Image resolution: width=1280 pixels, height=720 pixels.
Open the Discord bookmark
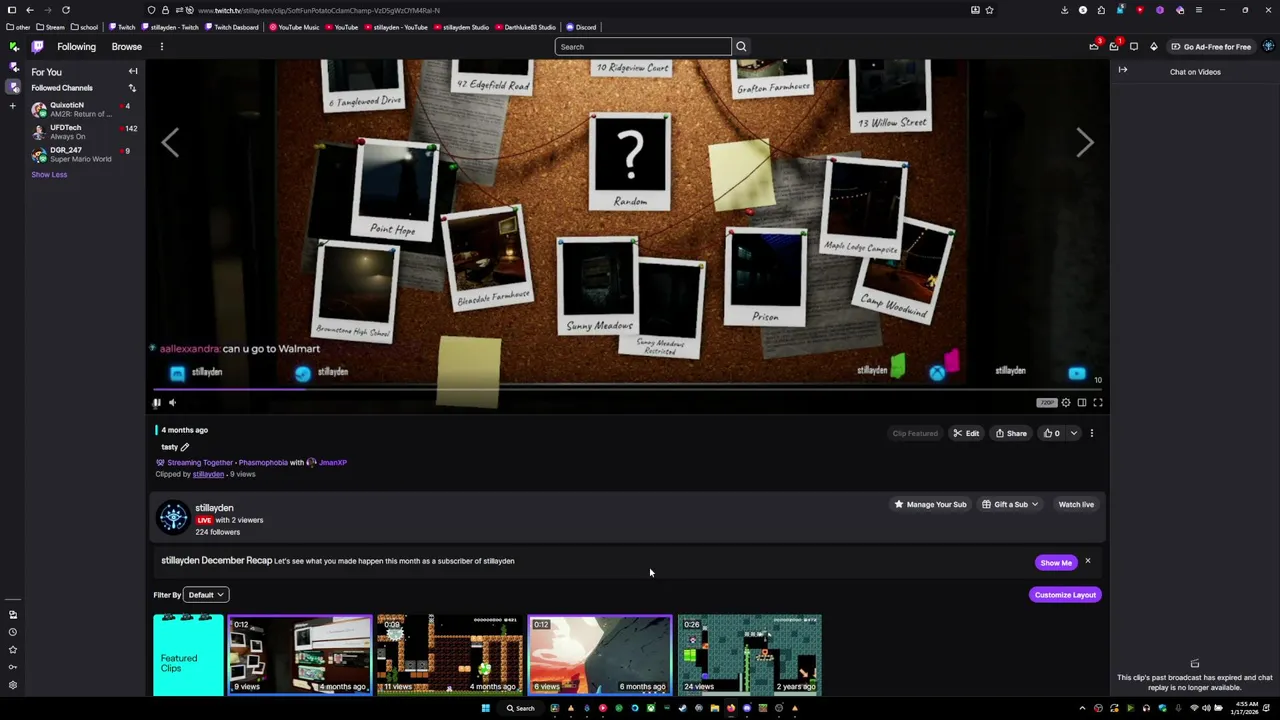581,27
